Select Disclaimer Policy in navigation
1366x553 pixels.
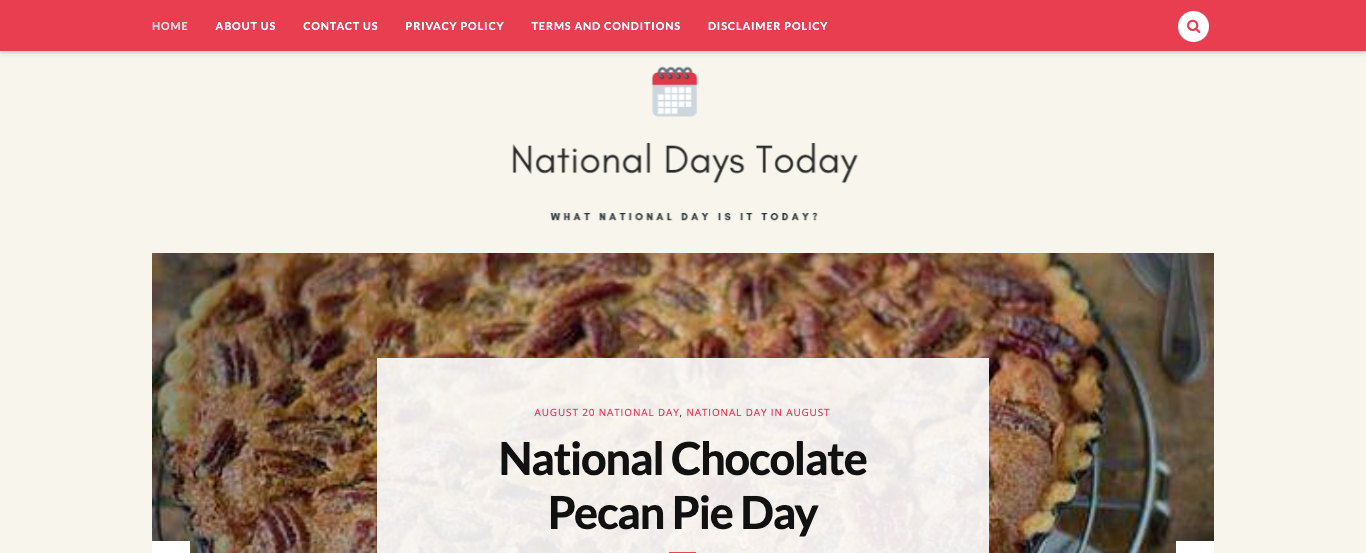(x=768, y=26)
